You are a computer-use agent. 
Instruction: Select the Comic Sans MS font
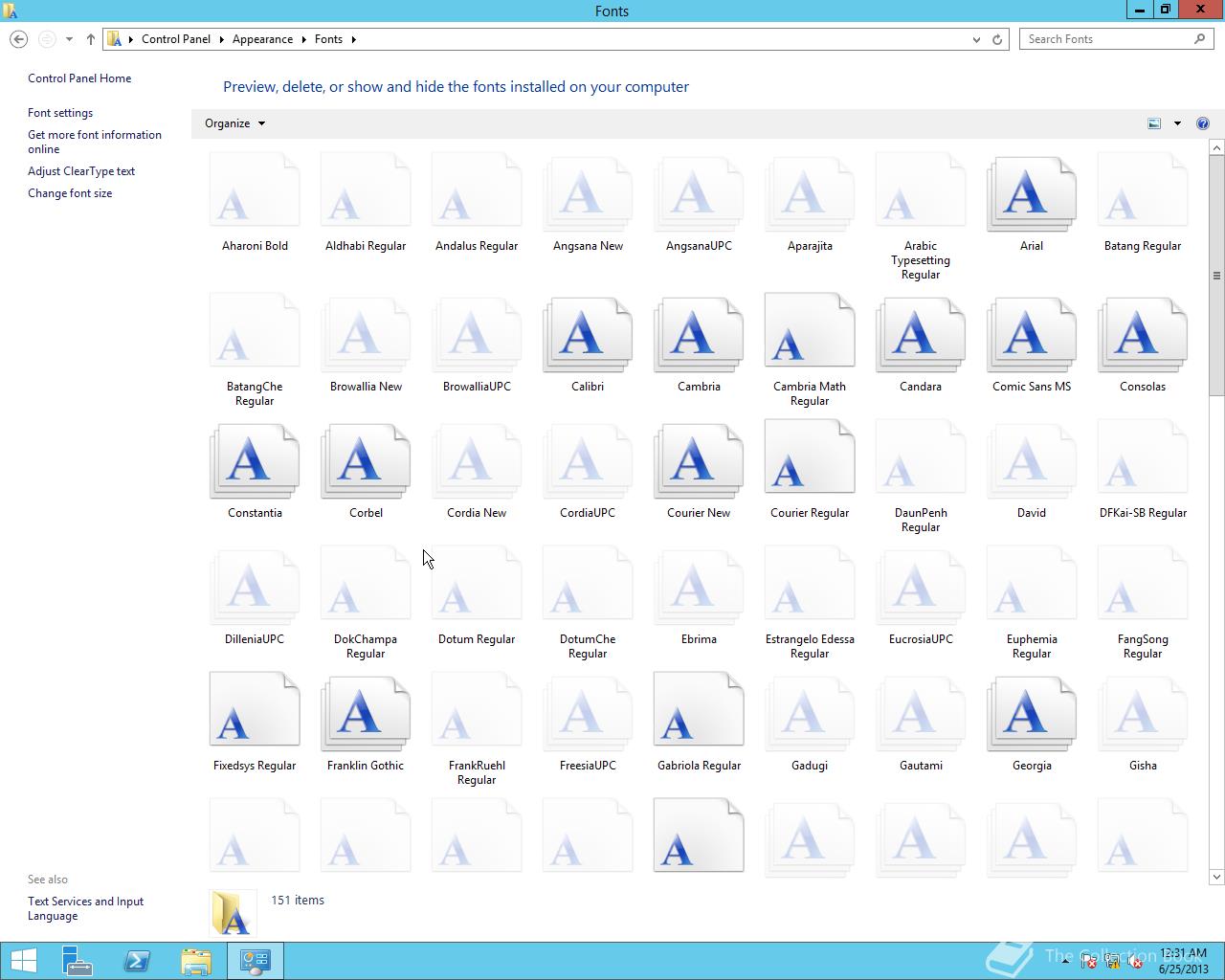click(x=1032, y=336)
